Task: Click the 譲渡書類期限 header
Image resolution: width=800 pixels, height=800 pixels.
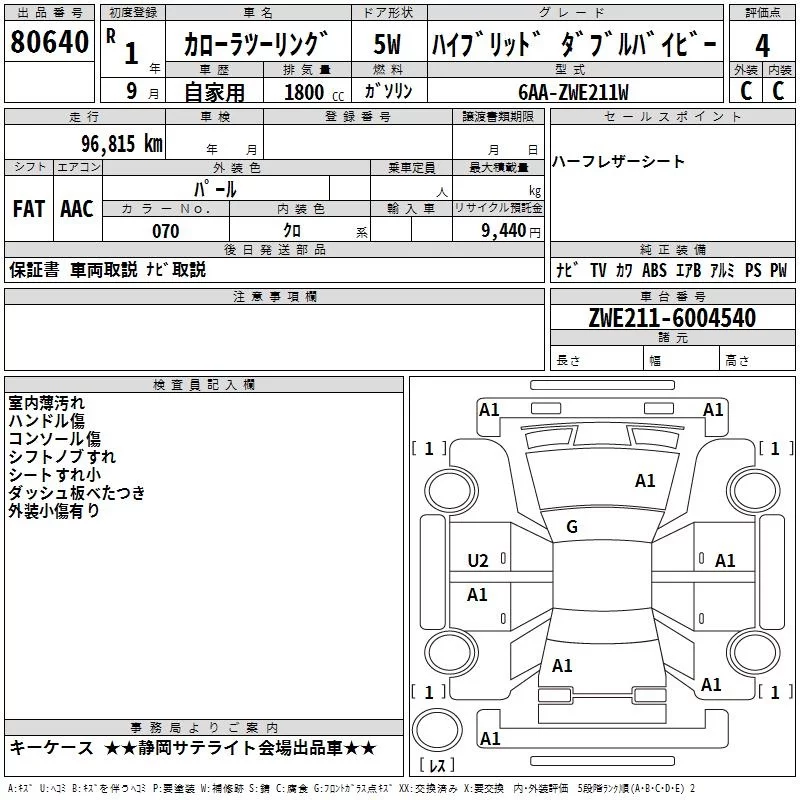Action: click(x=498, y=117)
